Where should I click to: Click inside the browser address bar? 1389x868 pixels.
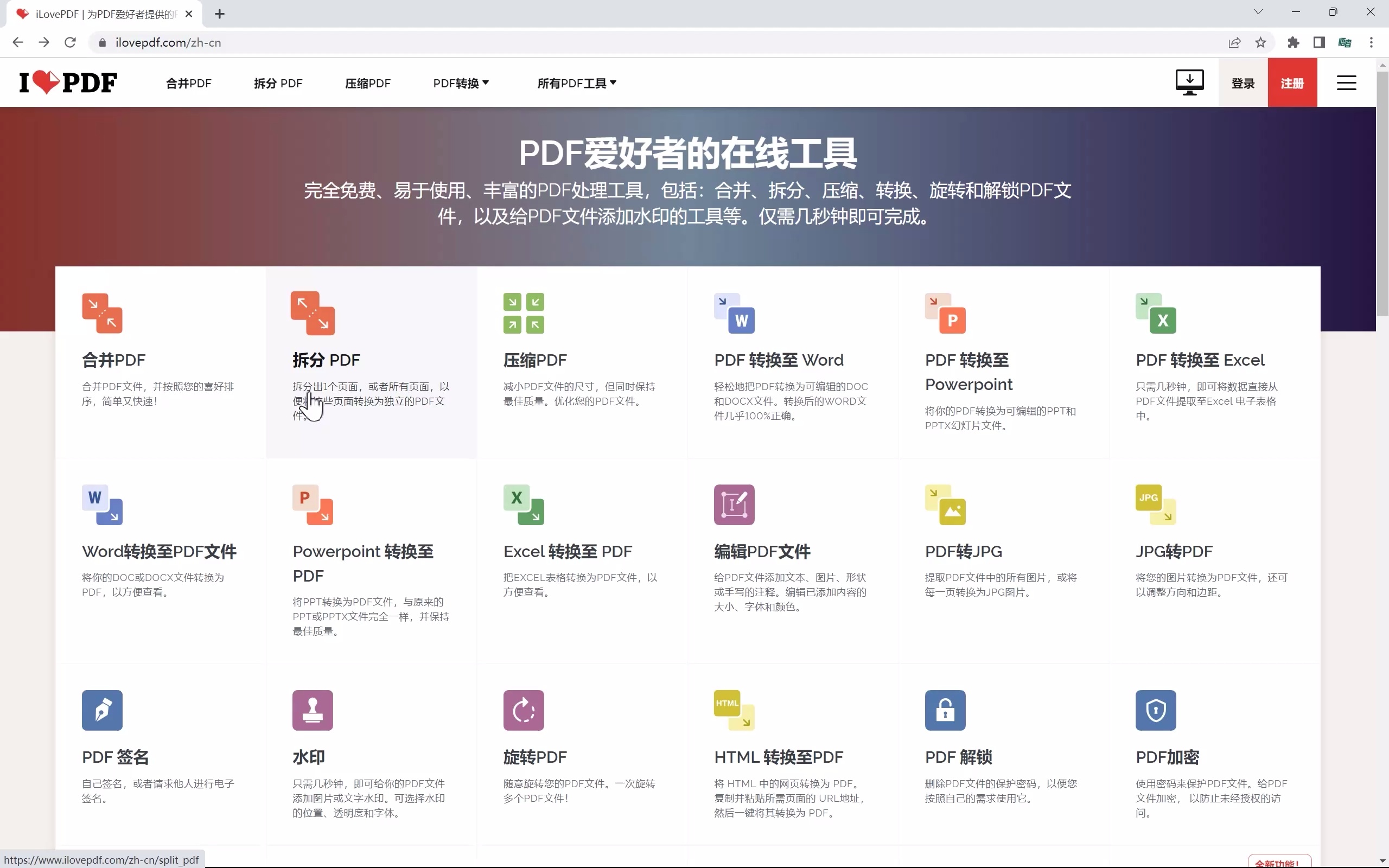[402, 42]
